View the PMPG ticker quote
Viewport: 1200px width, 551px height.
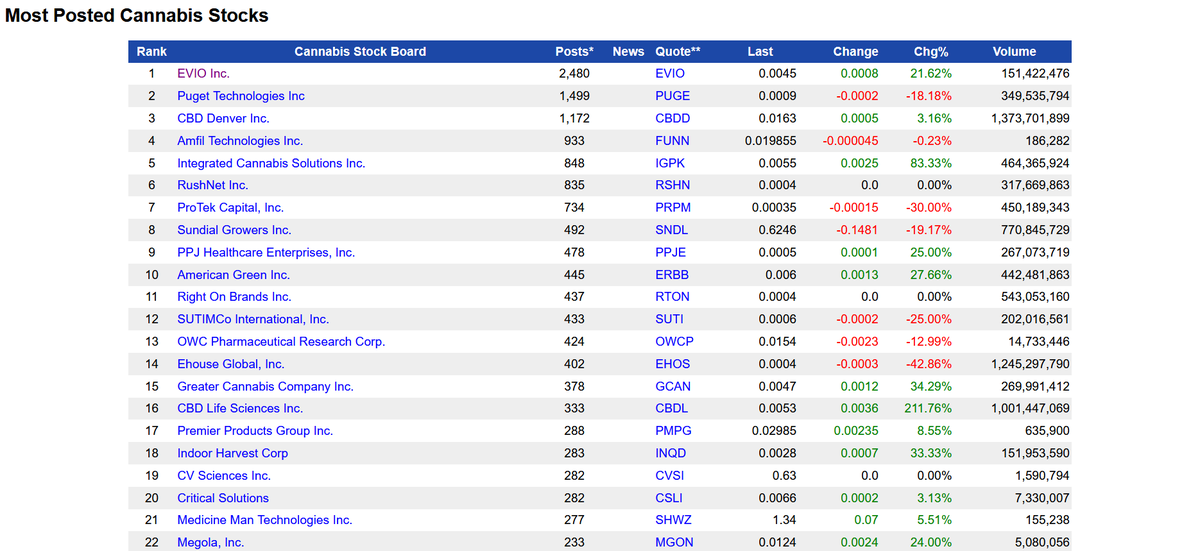pos(673,431)
